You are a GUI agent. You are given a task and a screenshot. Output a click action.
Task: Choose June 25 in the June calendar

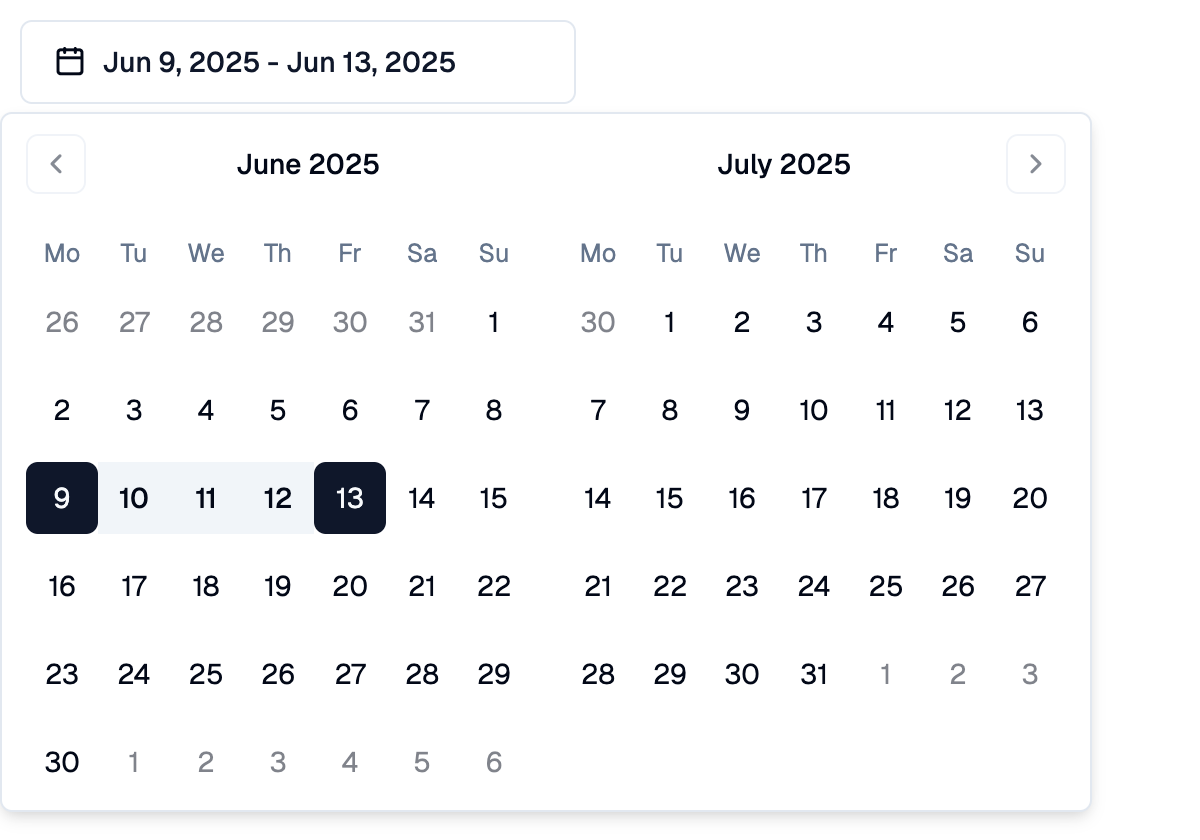[206, 674]
